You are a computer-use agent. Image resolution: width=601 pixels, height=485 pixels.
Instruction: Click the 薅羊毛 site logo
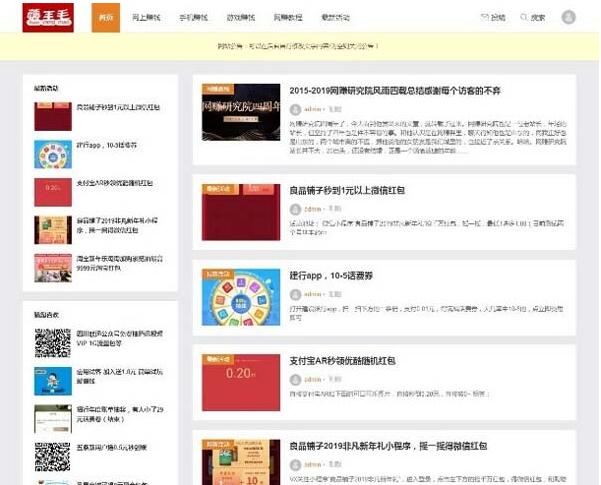click(x=41, y=17)
